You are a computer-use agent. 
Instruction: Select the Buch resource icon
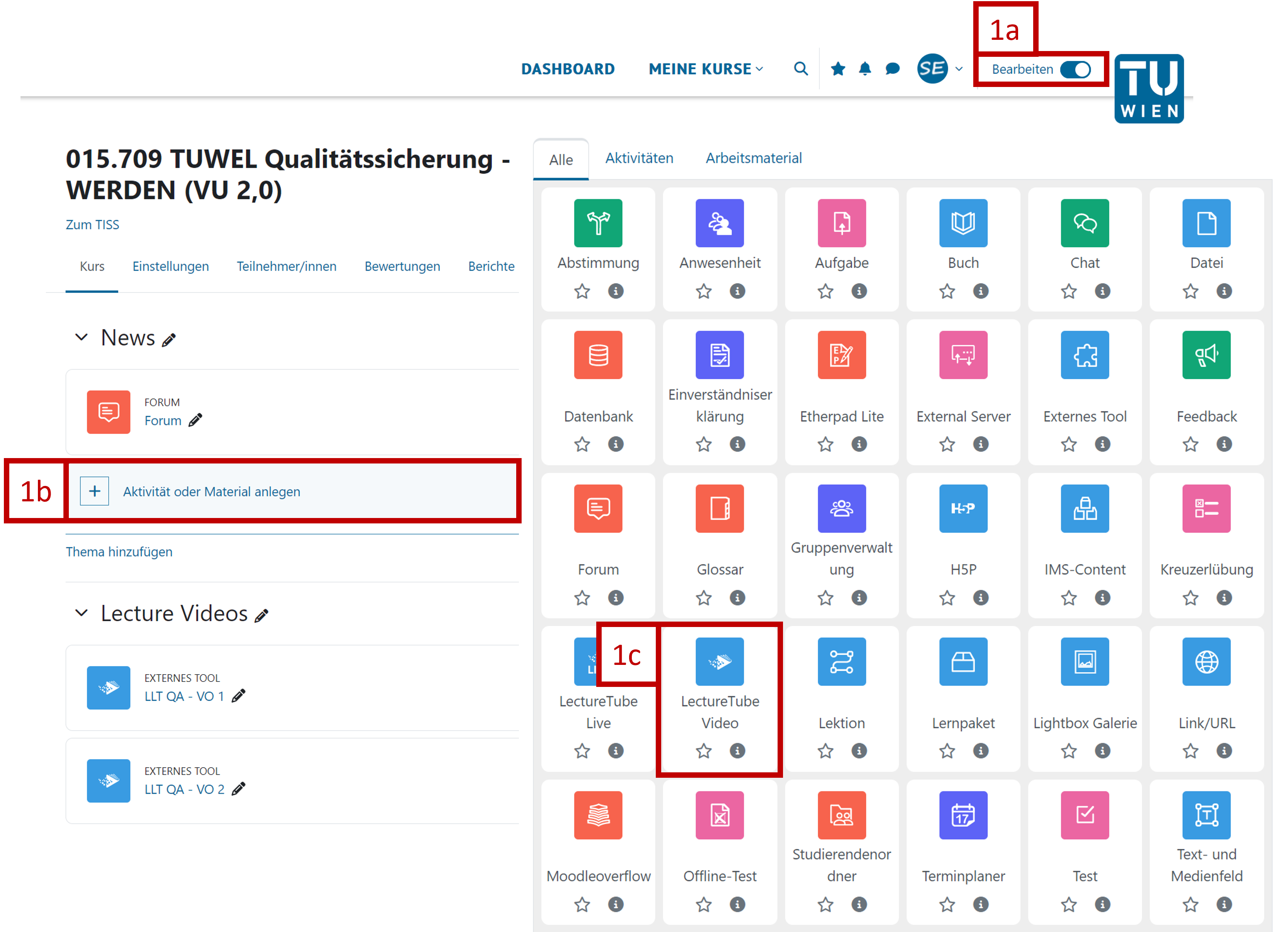[963, 223]
